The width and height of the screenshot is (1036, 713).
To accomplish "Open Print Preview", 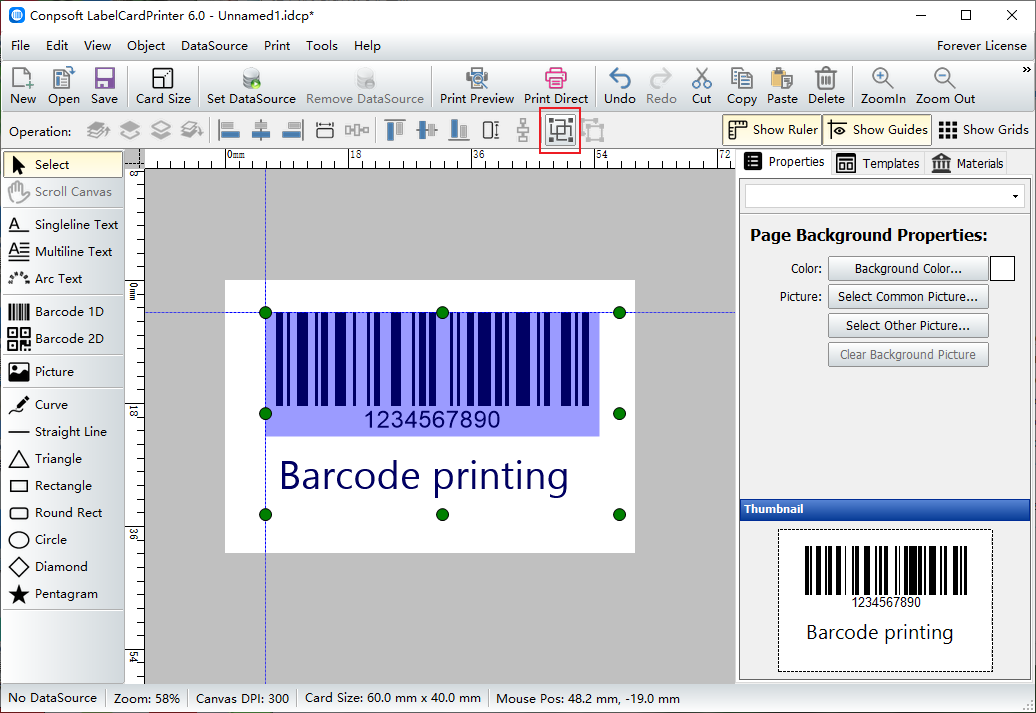I will coord(476,86).
